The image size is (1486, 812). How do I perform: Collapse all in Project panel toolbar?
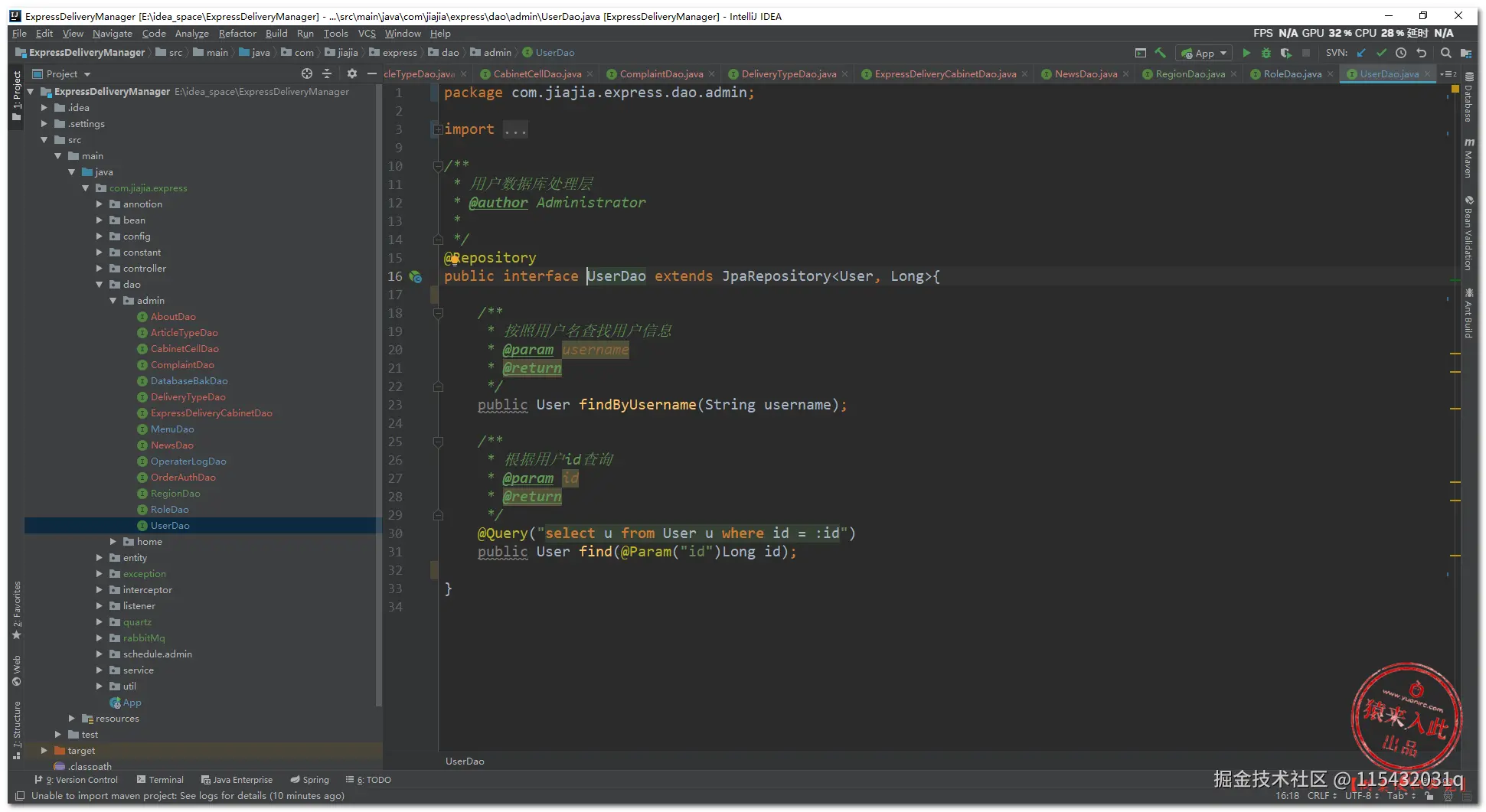[x=327, y=74]
